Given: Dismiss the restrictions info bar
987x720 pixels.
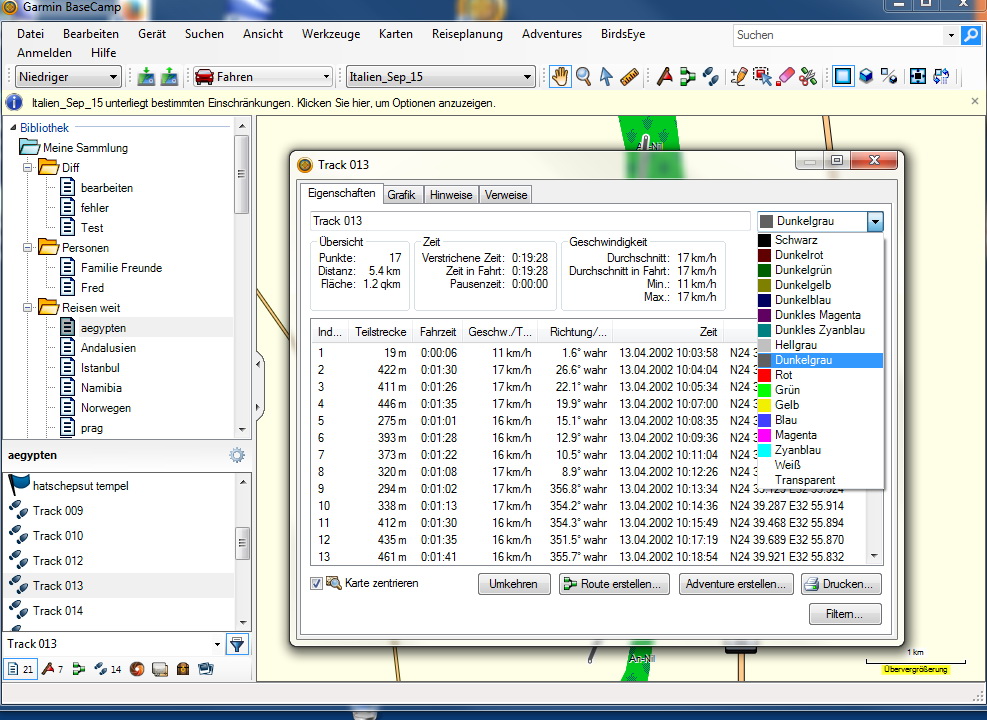Looking at the screenshot, I should click(975, 101).
